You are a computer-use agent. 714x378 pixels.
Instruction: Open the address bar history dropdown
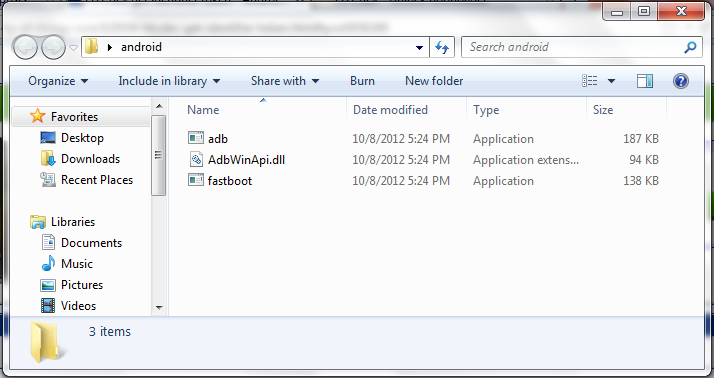[419, 47]
